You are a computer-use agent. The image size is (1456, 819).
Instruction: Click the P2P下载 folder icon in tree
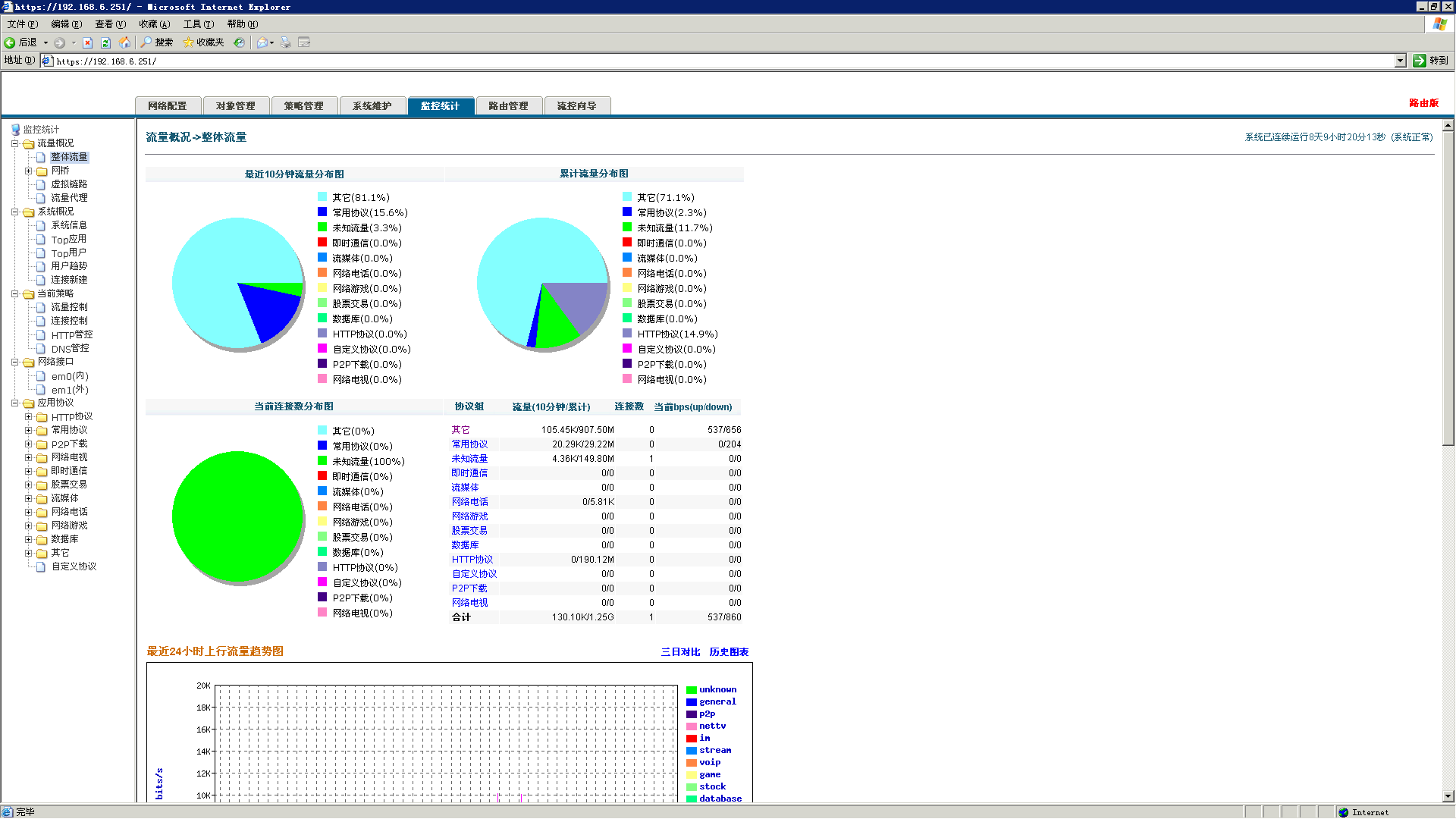pyautogui.click(x=42, y=444)
